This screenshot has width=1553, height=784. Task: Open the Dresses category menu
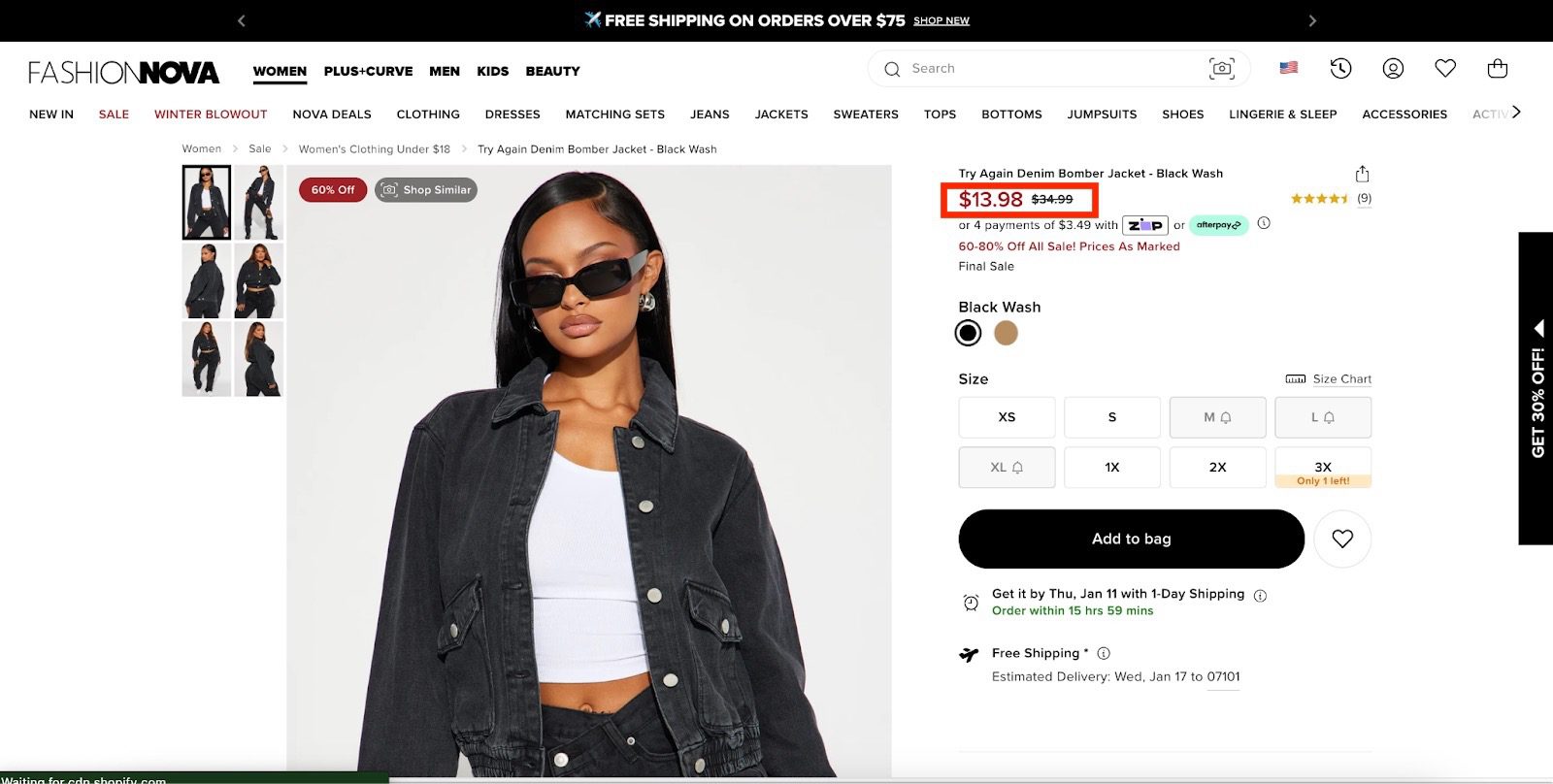point(512,114)
